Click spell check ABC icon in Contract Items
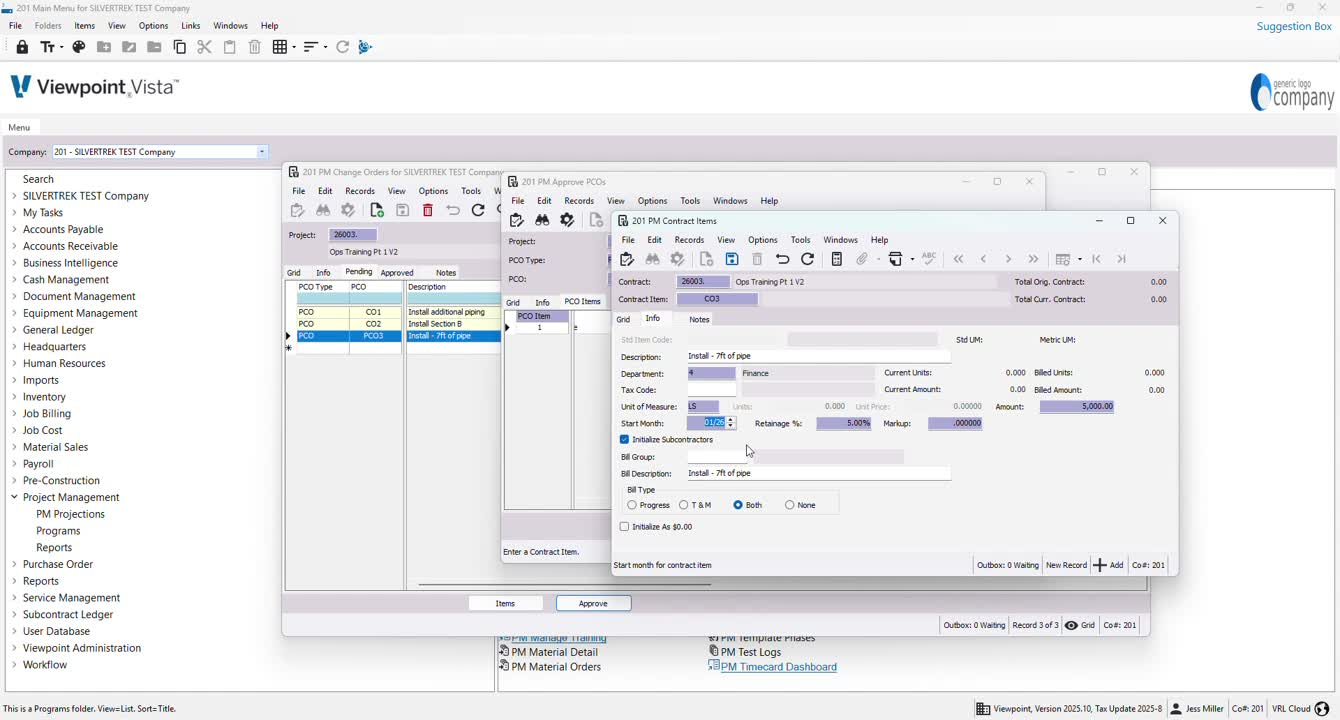1340x720 pixels. coord(929,258)
